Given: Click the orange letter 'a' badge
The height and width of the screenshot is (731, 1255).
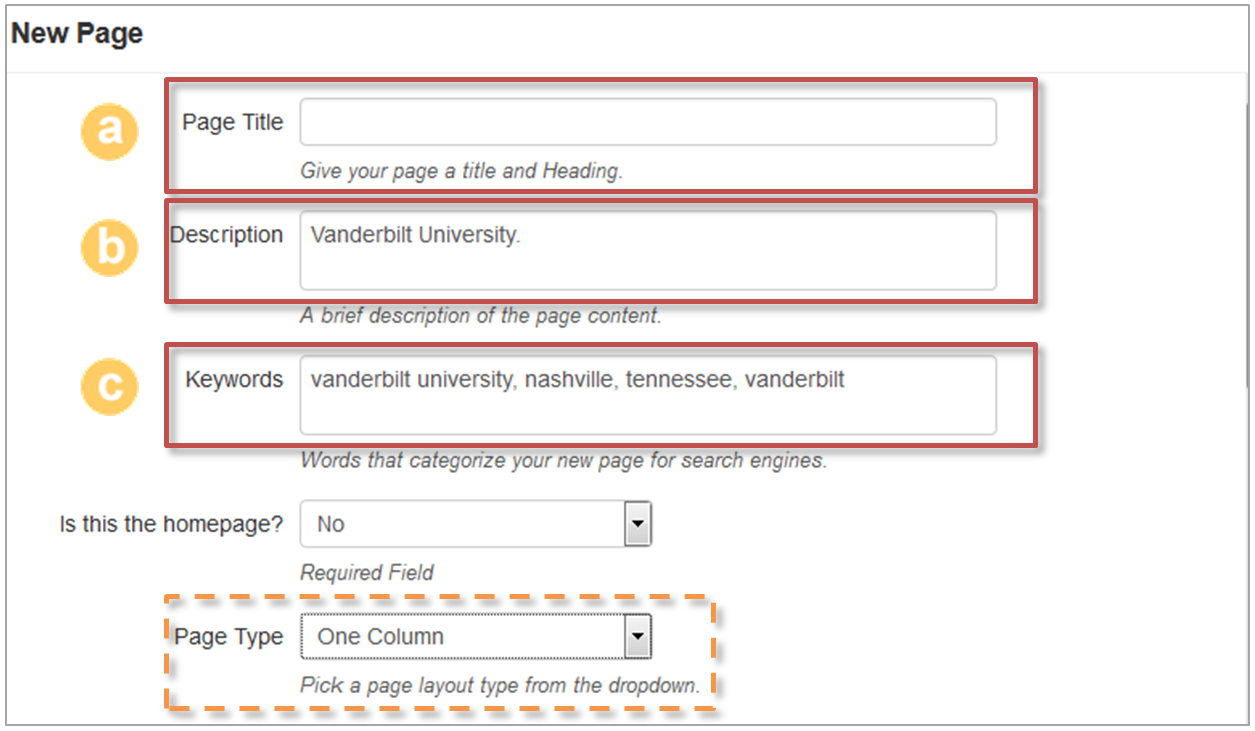Looking at the screenshot, I should [109, 128].
